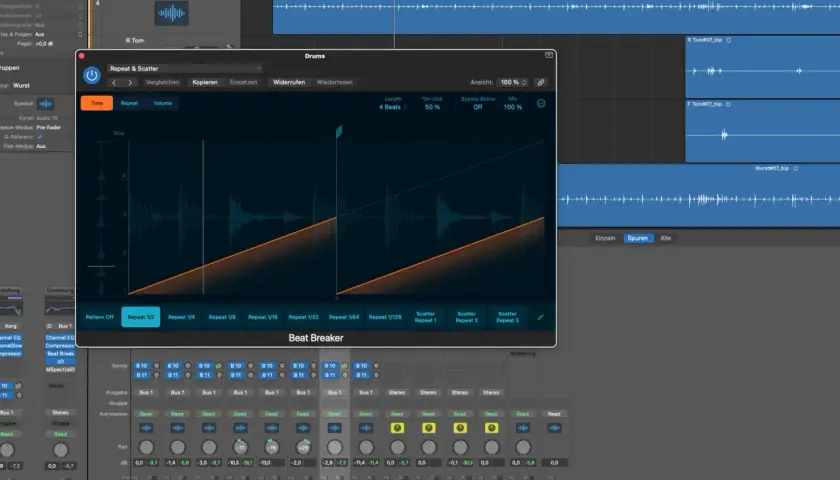Click waveform icon on strip showing -10,5 dB
This screenshot has height=480, width=840.
point(241,428)
